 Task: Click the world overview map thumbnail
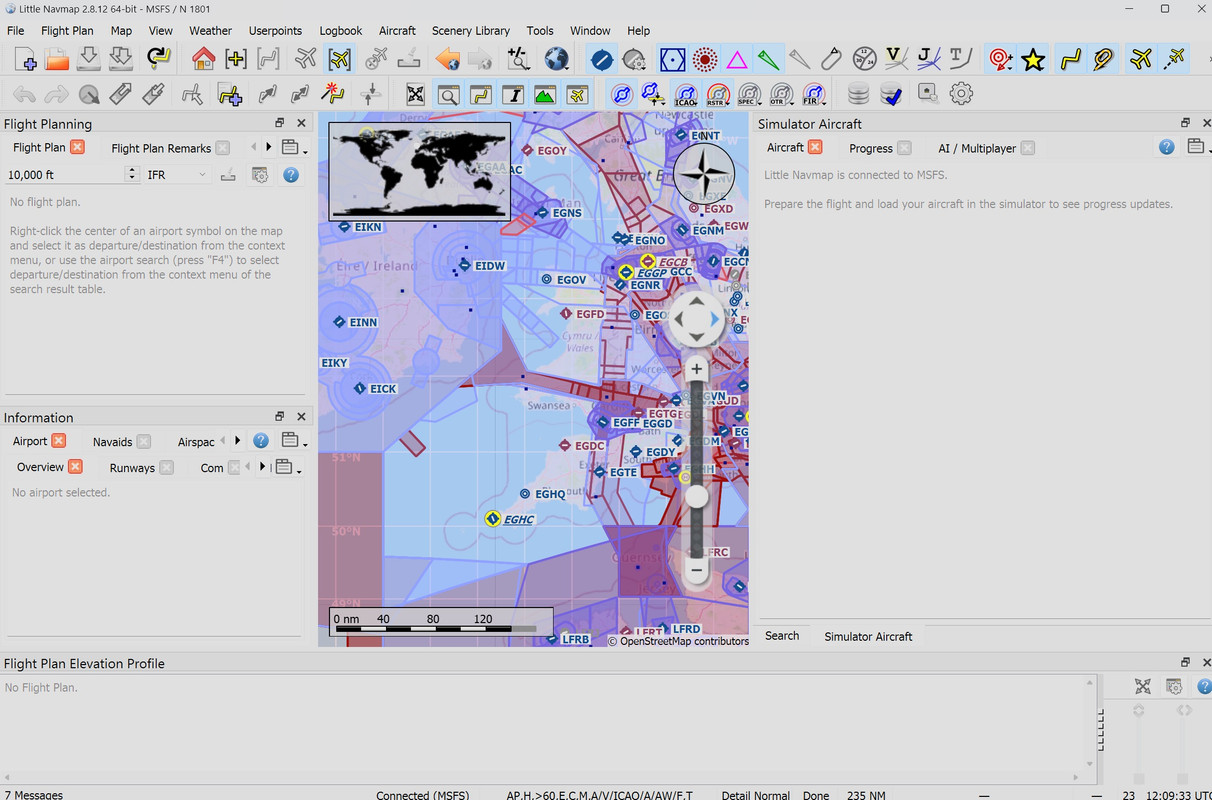tap(419, 172)
